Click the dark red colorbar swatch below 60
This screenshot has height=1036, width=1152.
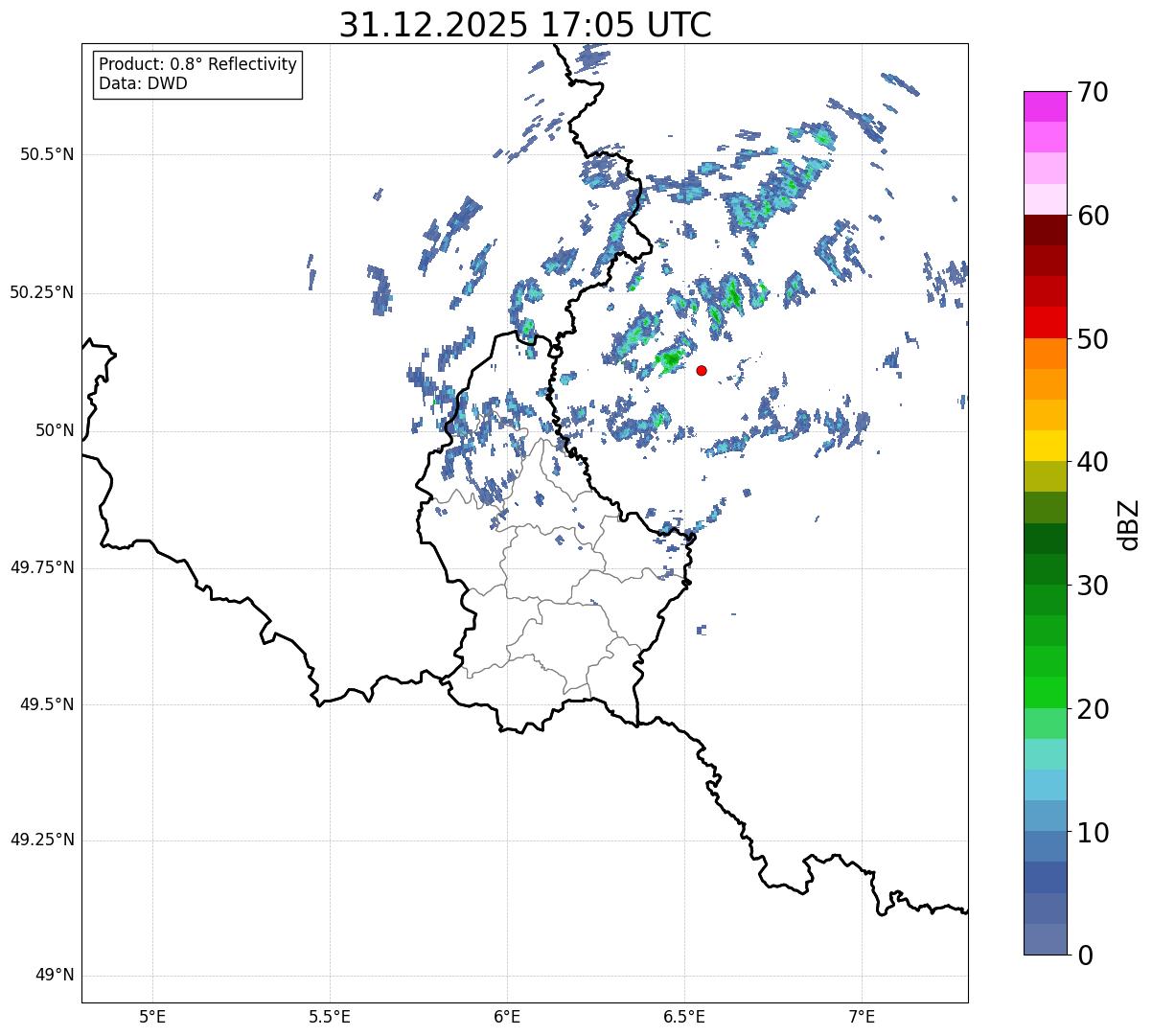[1046, 230]
